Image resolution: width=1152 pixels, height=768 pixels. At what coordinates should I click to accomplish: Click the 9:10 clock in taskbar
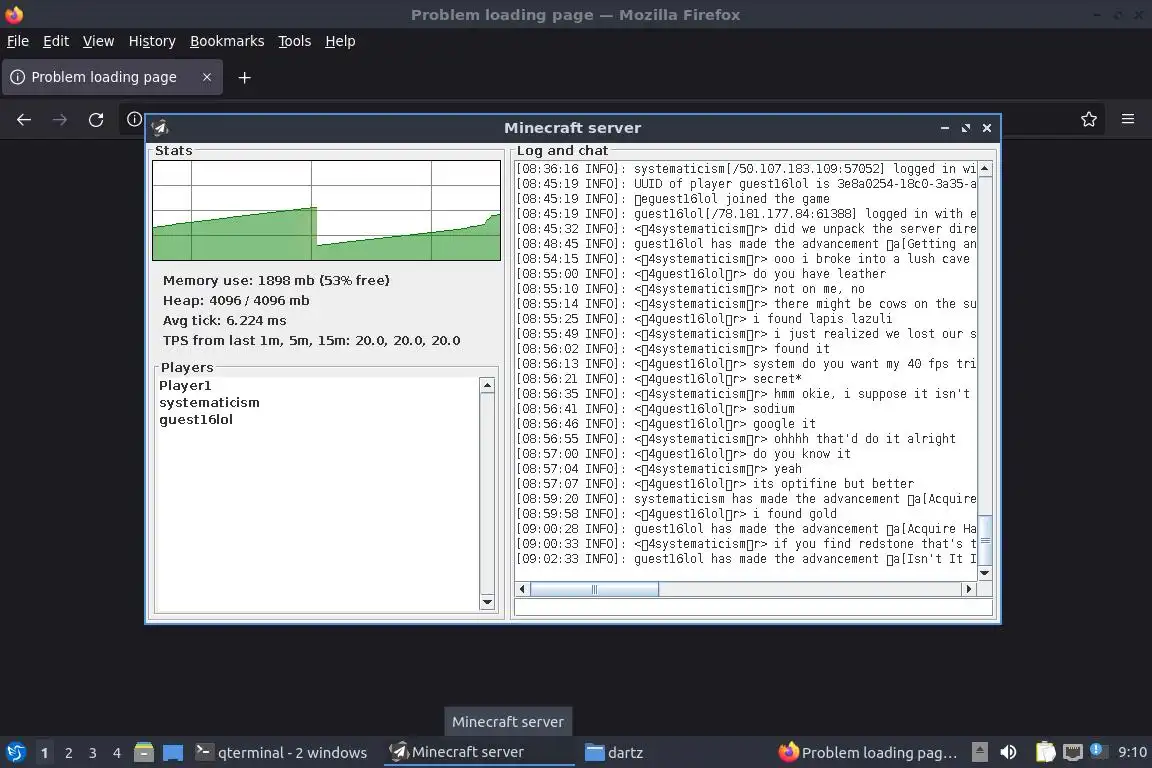click(x=1132, y=752)
